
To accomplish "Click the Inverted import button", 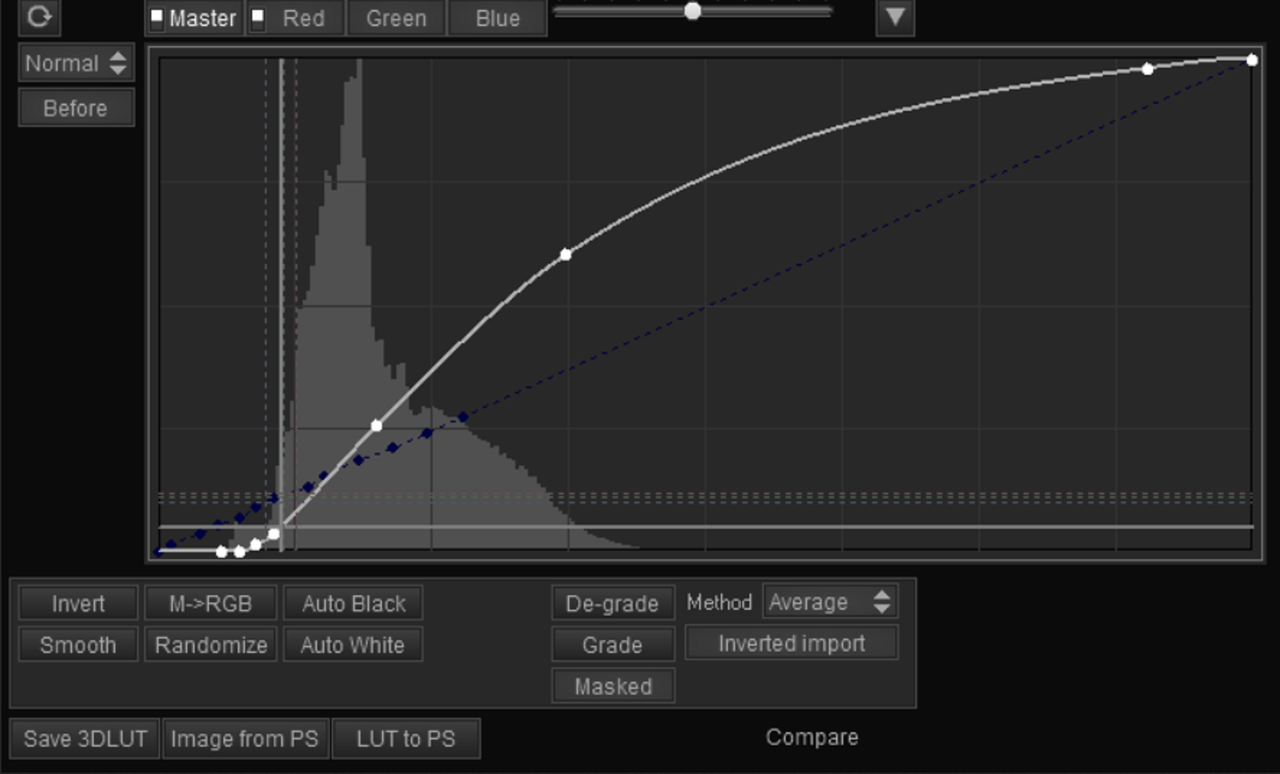I will (x=792, y=643).
